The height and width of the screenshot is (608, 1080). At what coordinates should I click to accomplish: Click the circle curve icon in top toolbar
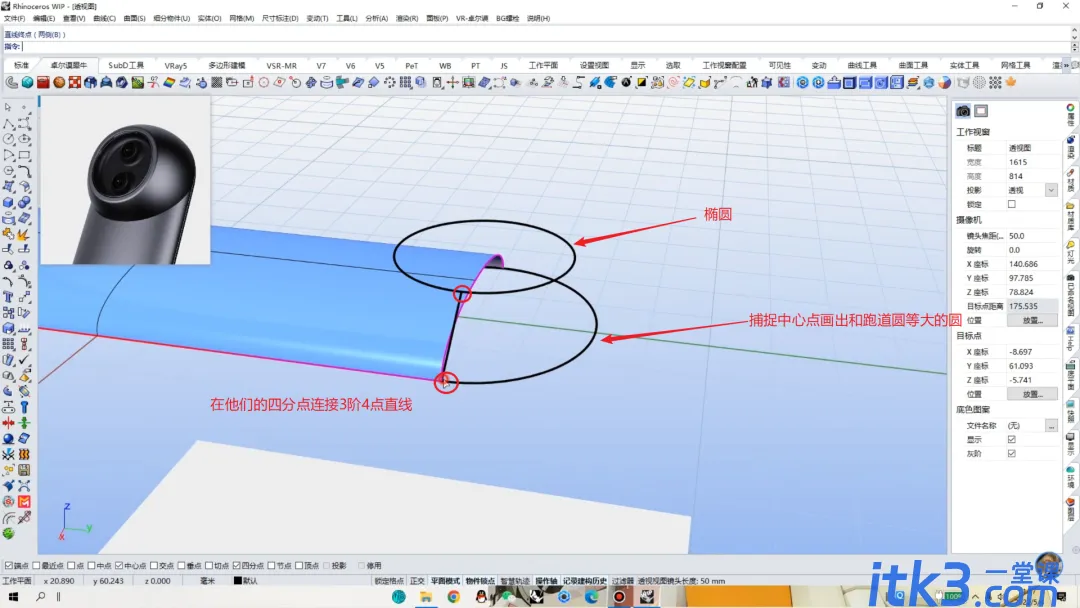(264, 83)
